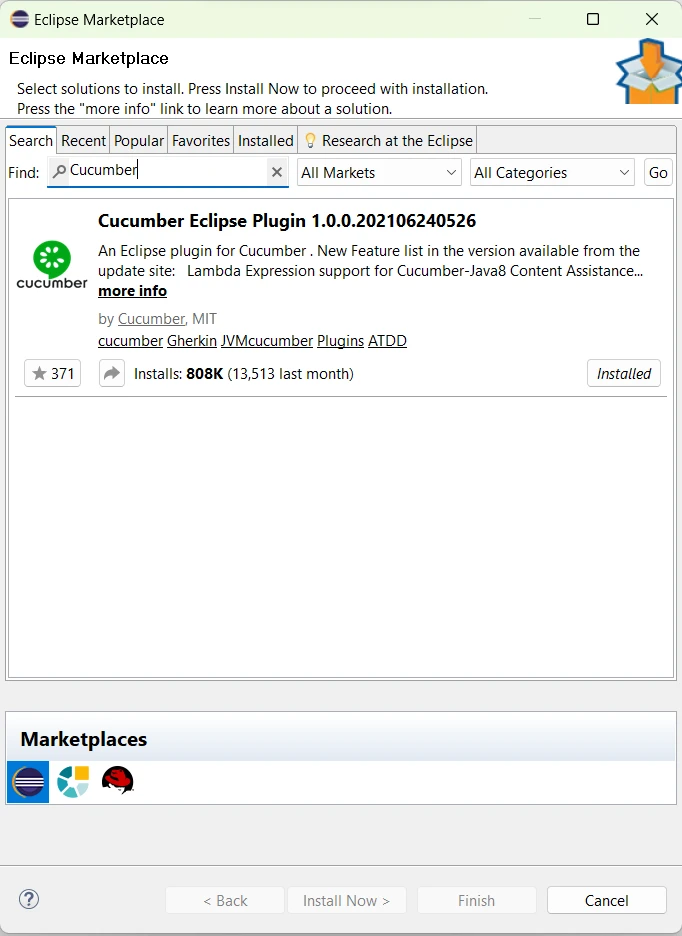Screen dimensions: 682x936
Task: Switch to the Popular tab
Action: [x=139, y=141]
